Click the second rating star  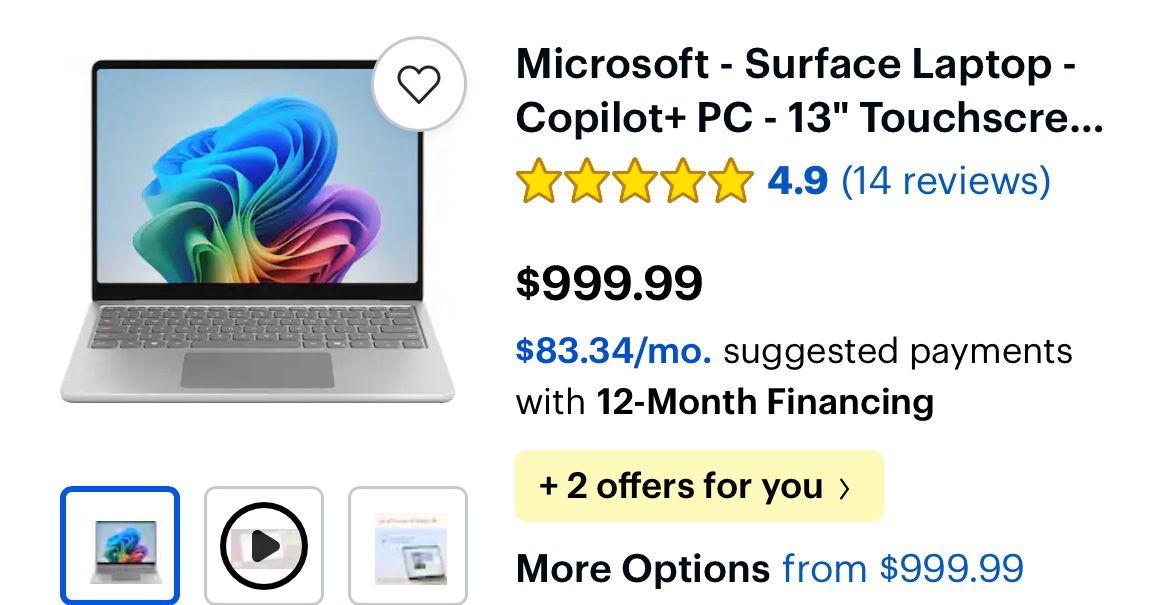click(586, 182)
